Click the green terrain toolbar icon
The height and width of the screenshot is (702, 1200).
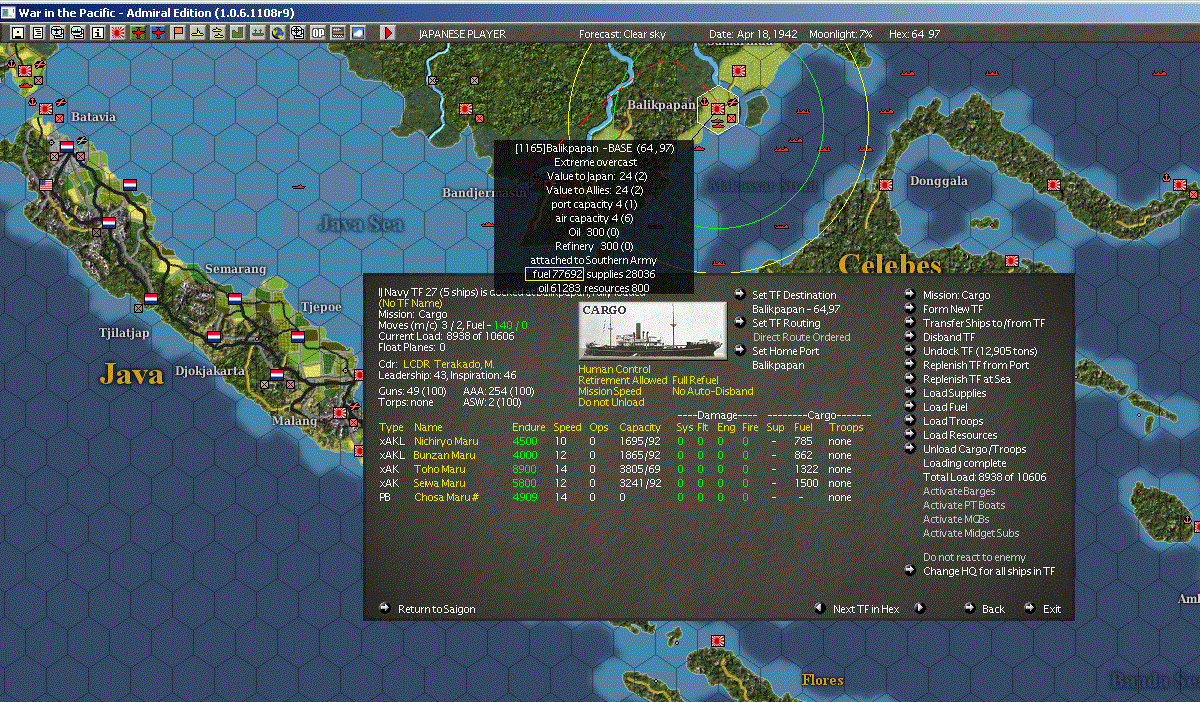click(238, 33)
